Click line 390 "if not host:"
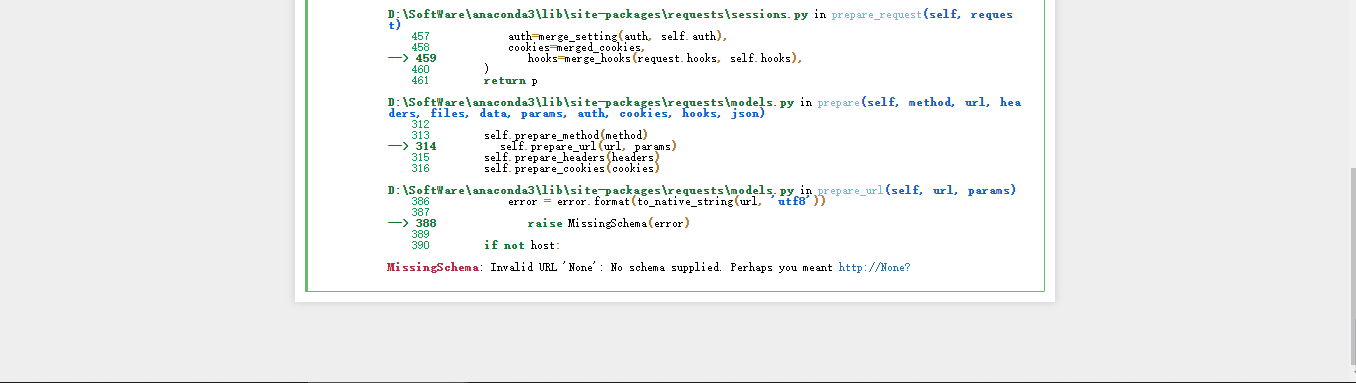This screenshot has height=383, width=1356. click(522, 245)
